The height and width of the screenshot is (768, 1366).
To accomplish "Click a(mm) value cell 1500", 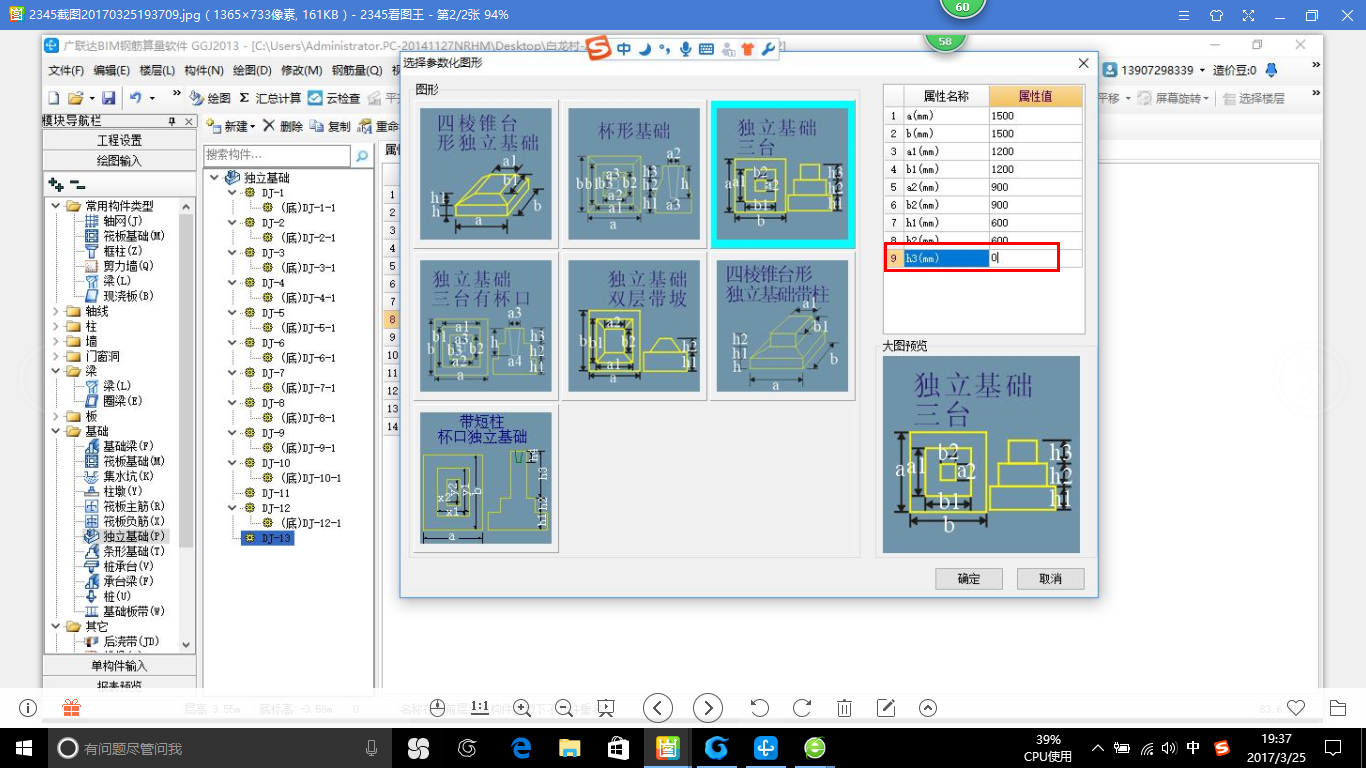I will (1036, 115).
